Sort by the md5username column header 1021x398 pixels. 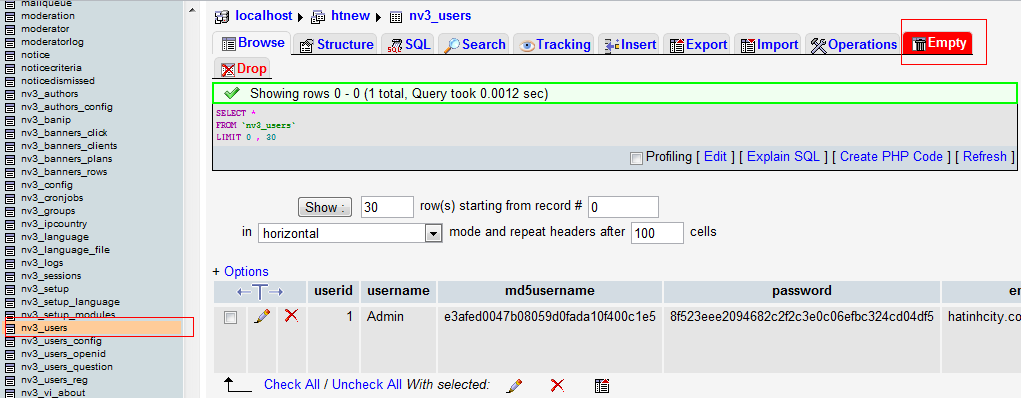pyautogui.click(x=550, y=291)
